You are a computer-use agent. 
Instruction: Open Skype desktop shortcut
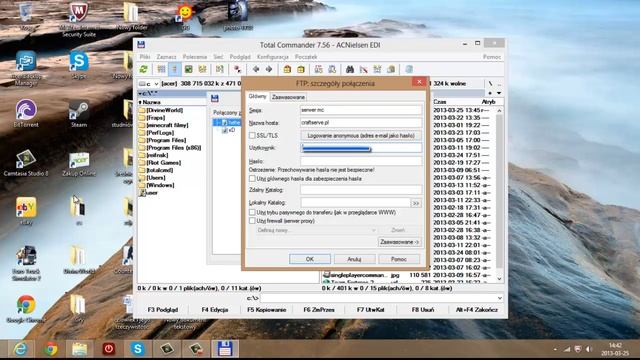click(79, 65)
